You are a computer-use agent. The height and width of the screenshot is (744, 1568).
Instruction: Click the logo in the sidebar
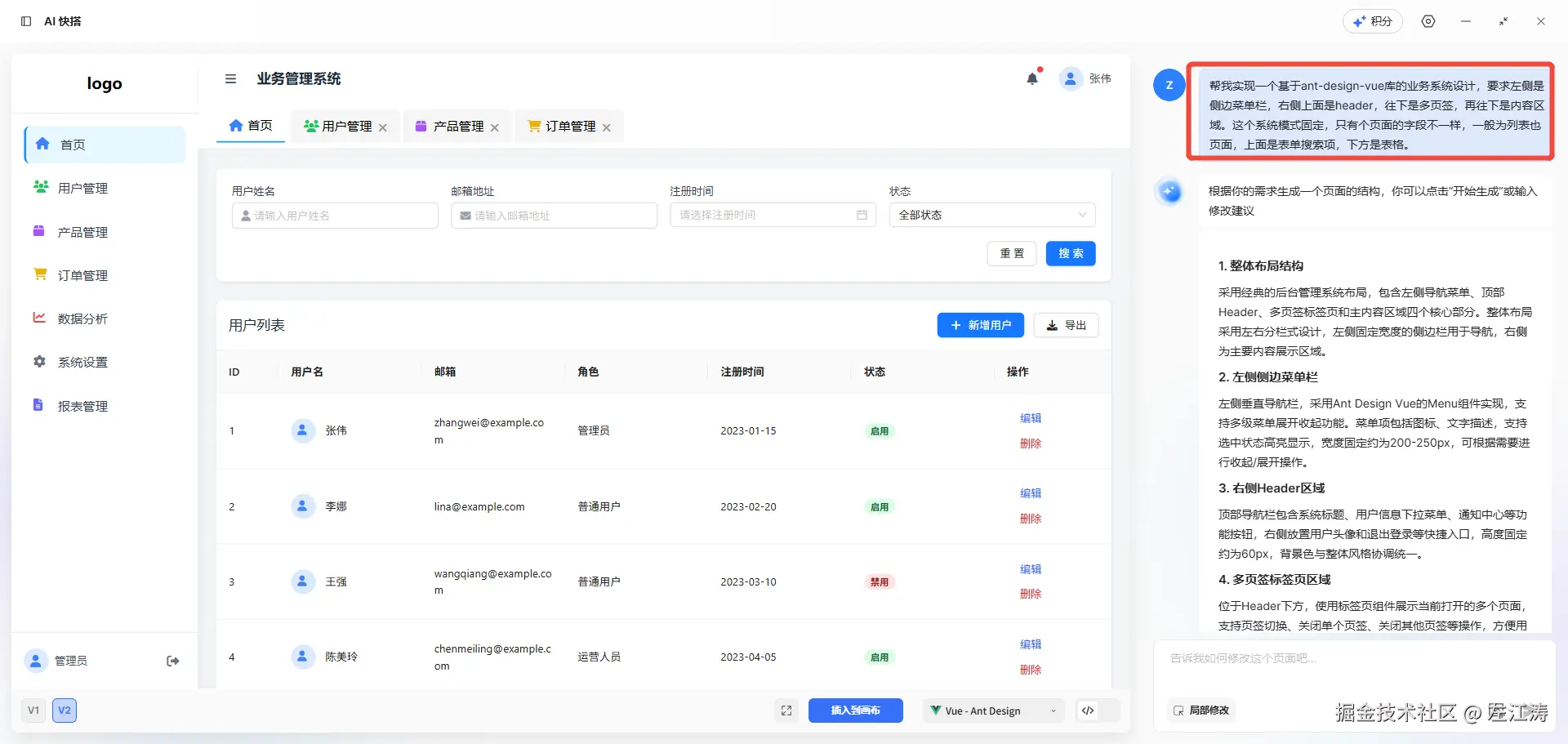pos(105,83)
